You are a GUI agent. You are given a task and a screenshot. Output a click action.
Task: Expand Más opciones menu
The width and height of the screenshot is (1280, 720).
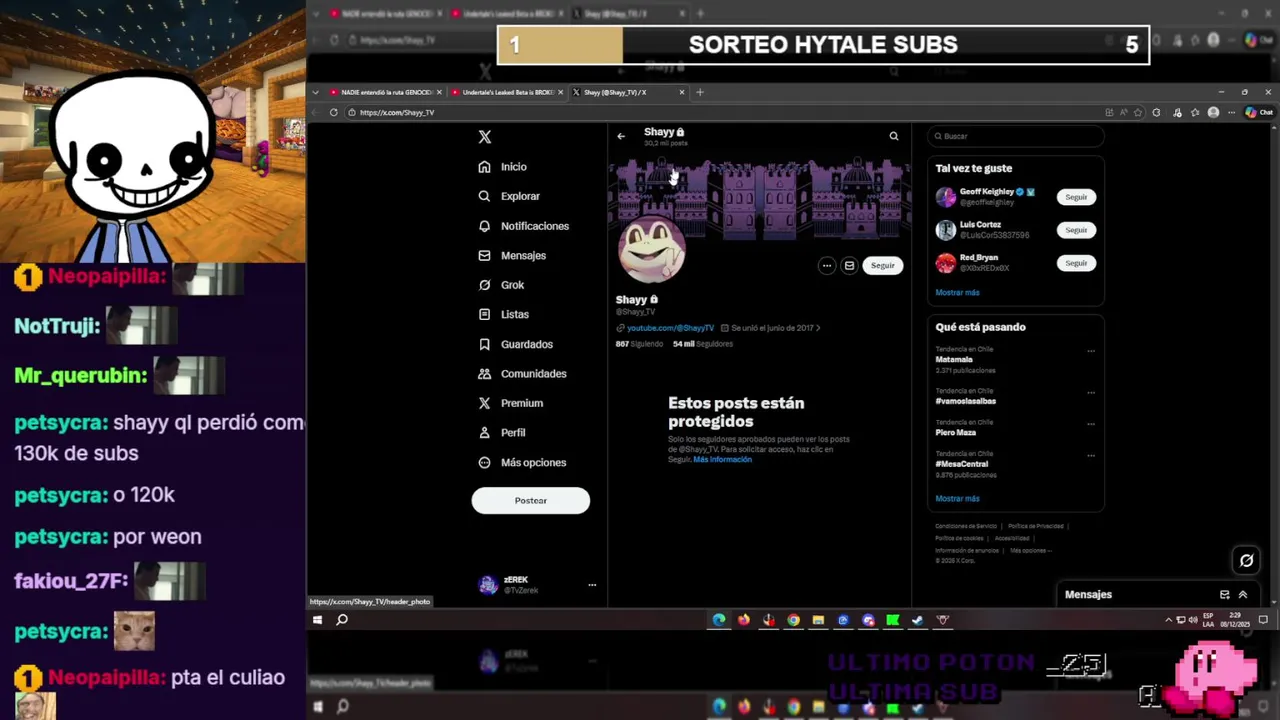click(522, 462)
